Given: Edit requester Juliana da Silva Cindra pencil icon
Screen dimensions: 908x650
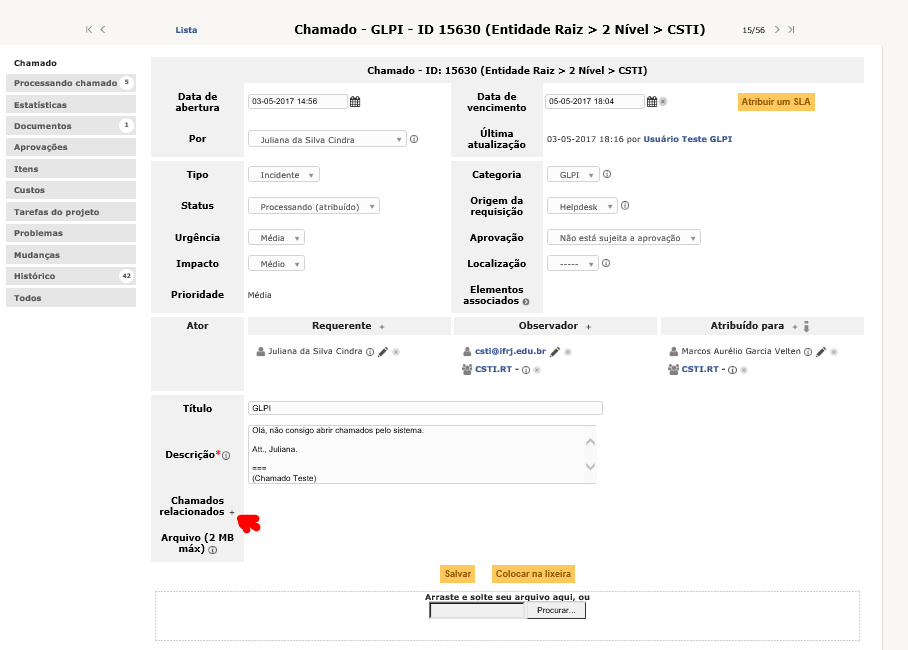Looking at the screenshot, I should (x=383, y=352).
